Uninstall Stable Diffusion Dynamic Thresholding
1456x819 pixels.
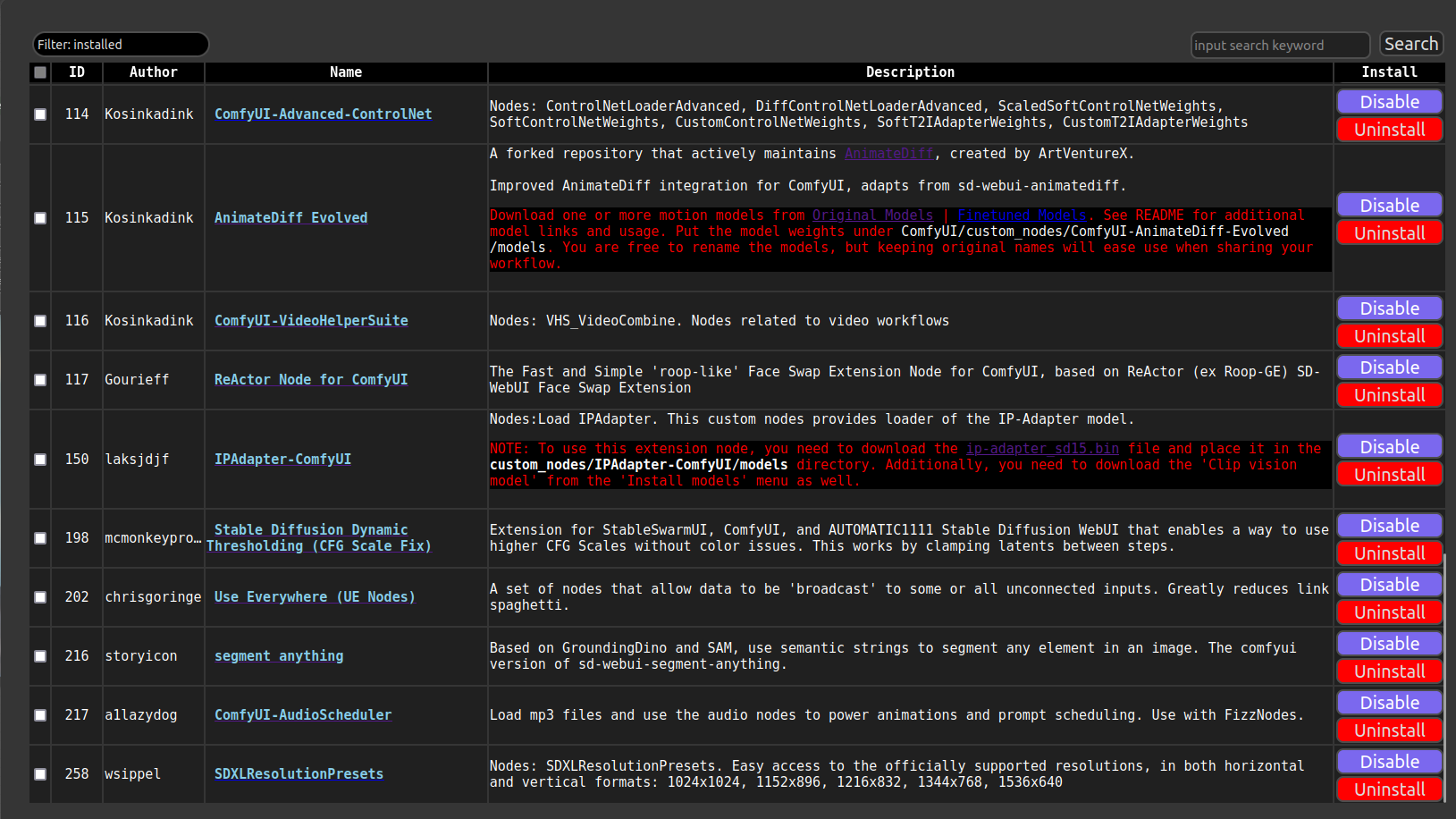1390,553
